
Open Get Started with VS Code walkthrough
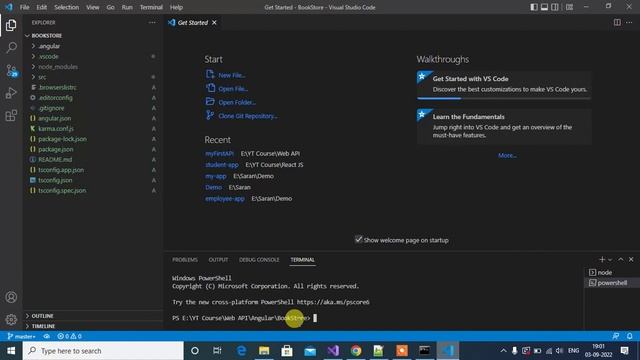(504, 85)
